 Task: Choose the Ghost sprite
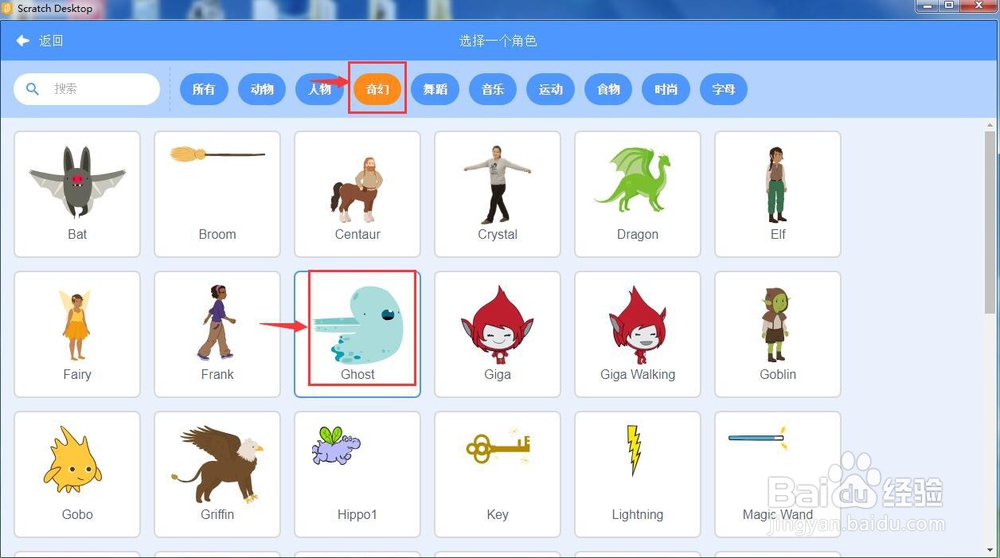tap(357, 334)
